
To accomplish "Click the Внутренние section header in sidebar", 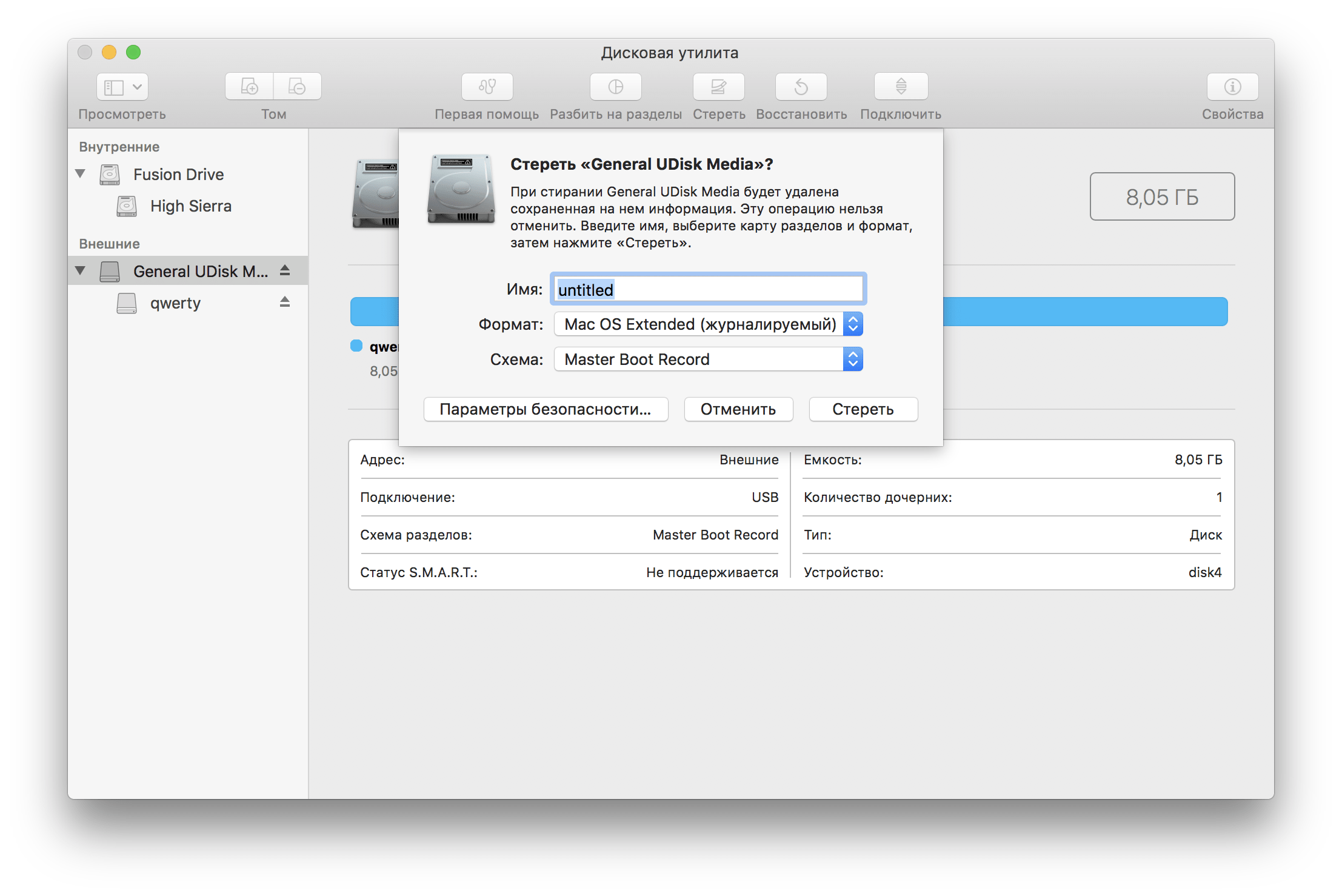I will click(119, 147).
